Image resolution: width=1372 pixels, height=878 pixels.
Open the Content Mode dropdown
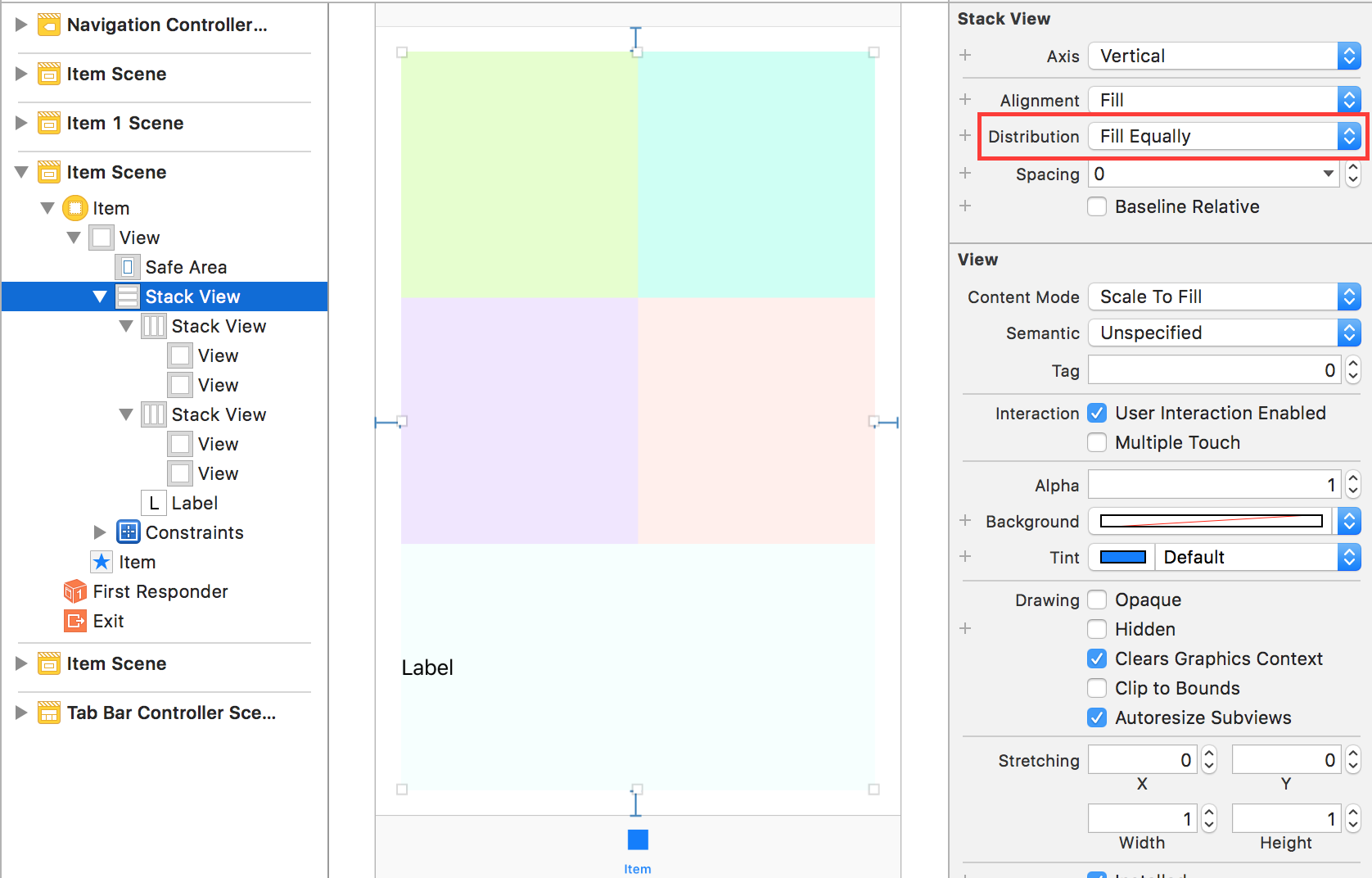[x=1225, y=296]
